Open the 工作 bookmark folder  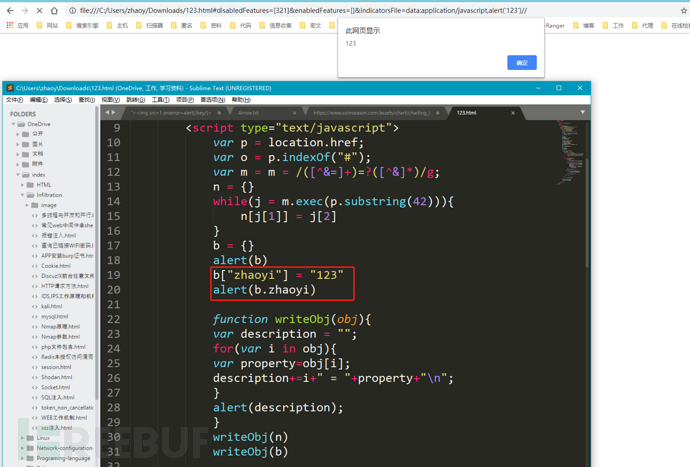click(613, 26)
